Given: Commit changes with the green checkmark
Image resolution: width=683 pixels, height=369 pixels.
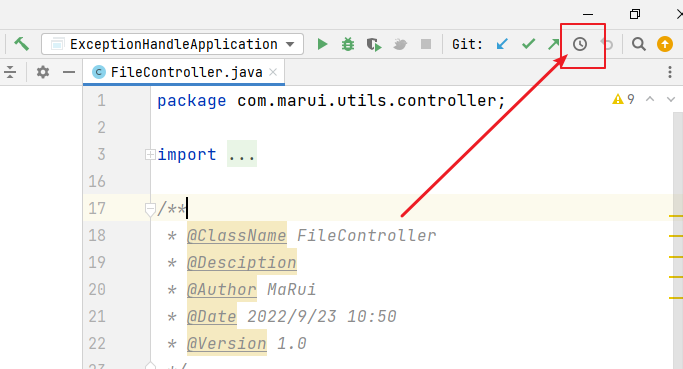Looking at the screenshot, I should (528, 44).
